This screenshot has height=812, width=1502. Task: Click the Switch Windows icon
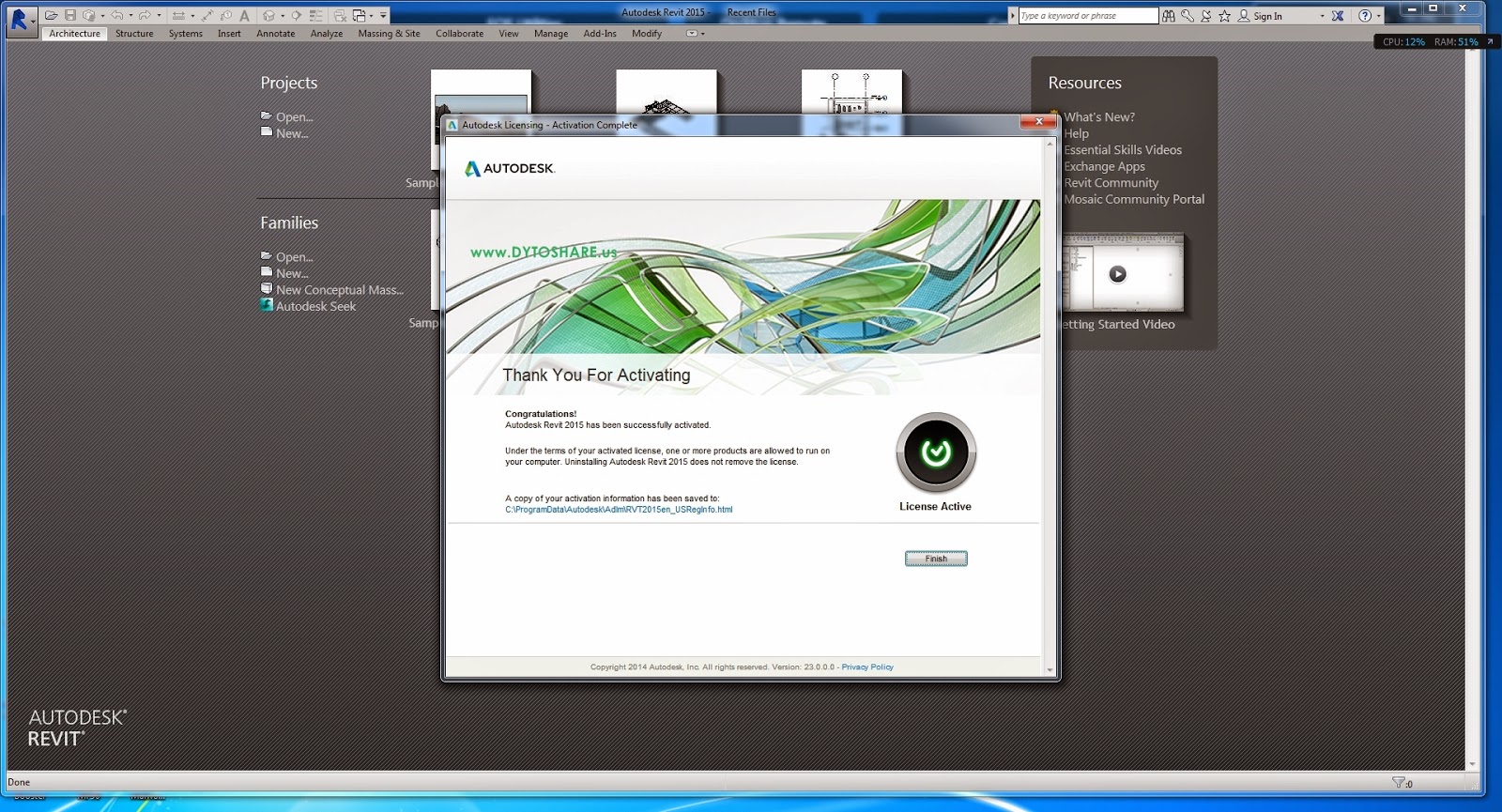[360, 16]
